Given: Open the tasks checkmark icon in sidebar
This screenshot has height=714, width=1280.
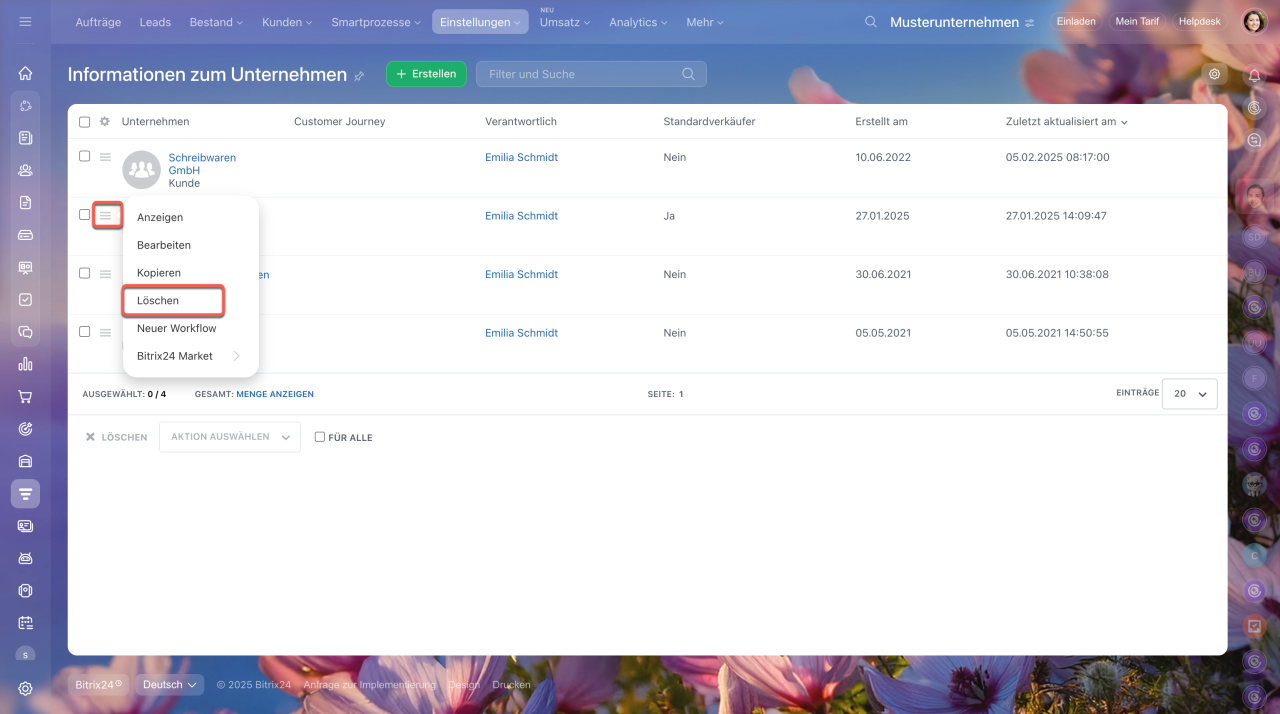Looking at the screenshot, I should (25, 299).
